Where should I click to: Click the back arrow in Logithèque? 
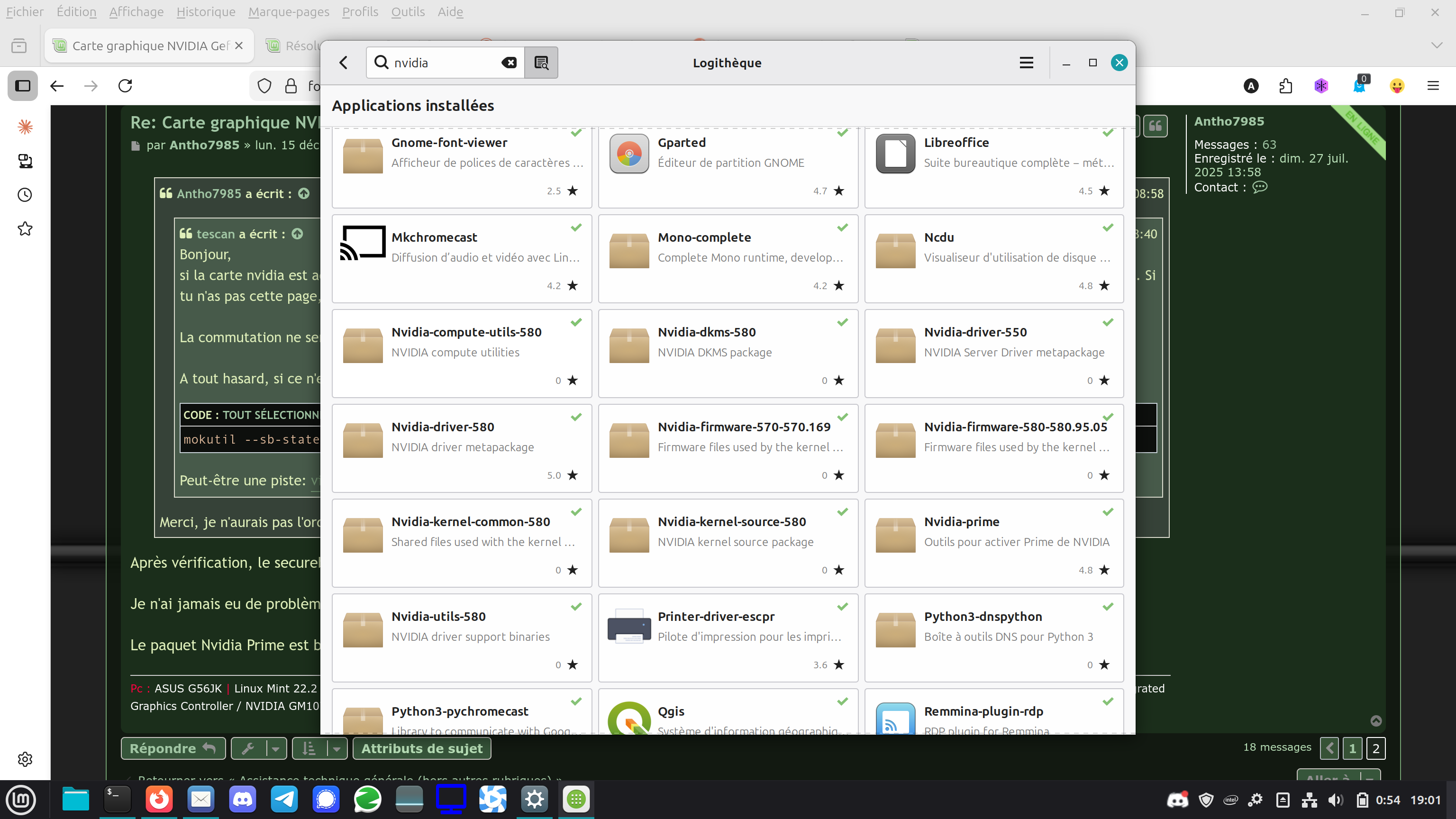[x=344, y=63]
